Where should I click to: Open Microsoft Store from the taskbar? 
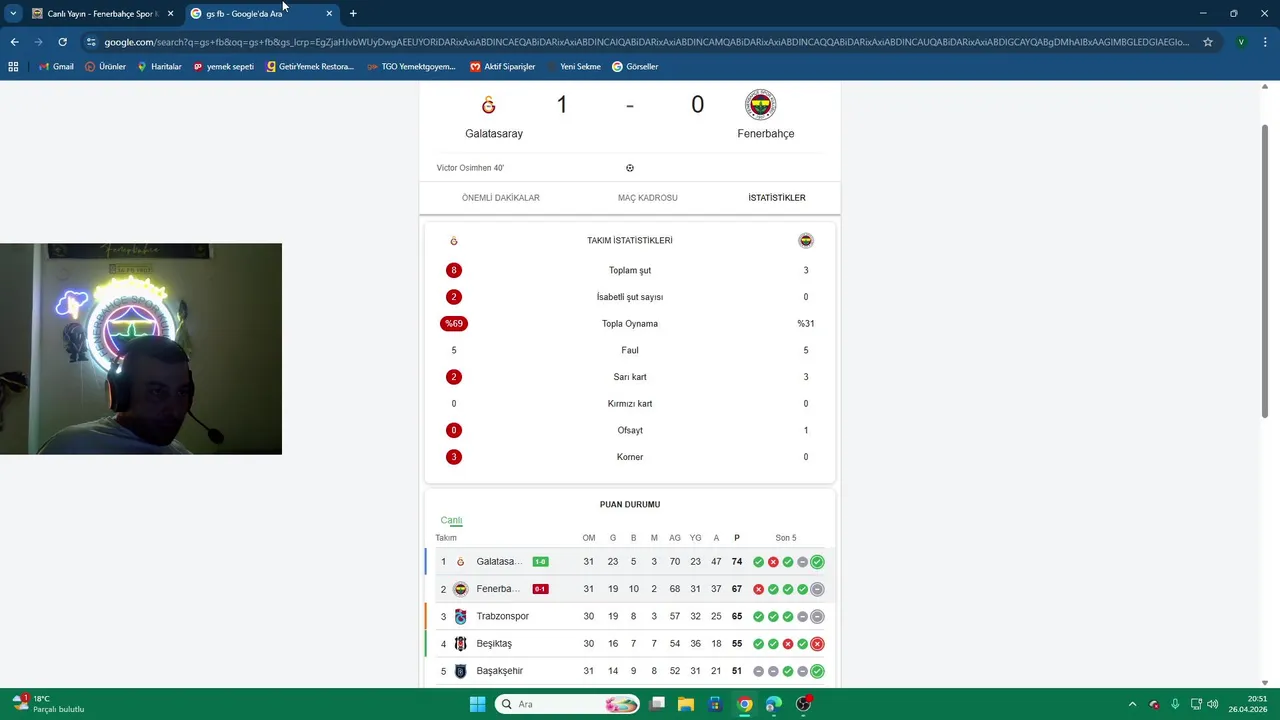715,704
